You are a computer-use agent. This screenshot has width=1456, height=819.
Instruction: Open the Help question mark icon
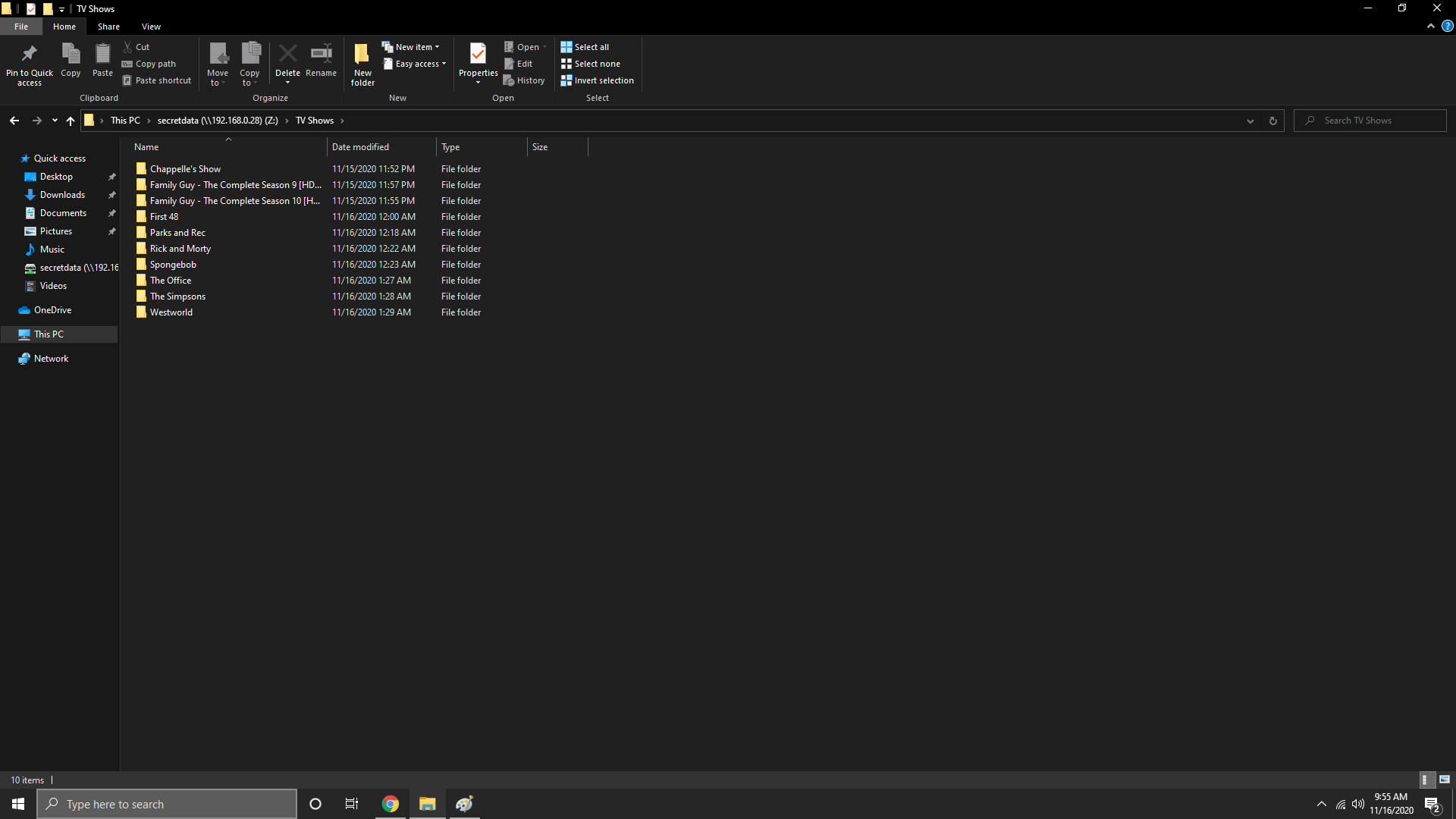[1447, 26]
